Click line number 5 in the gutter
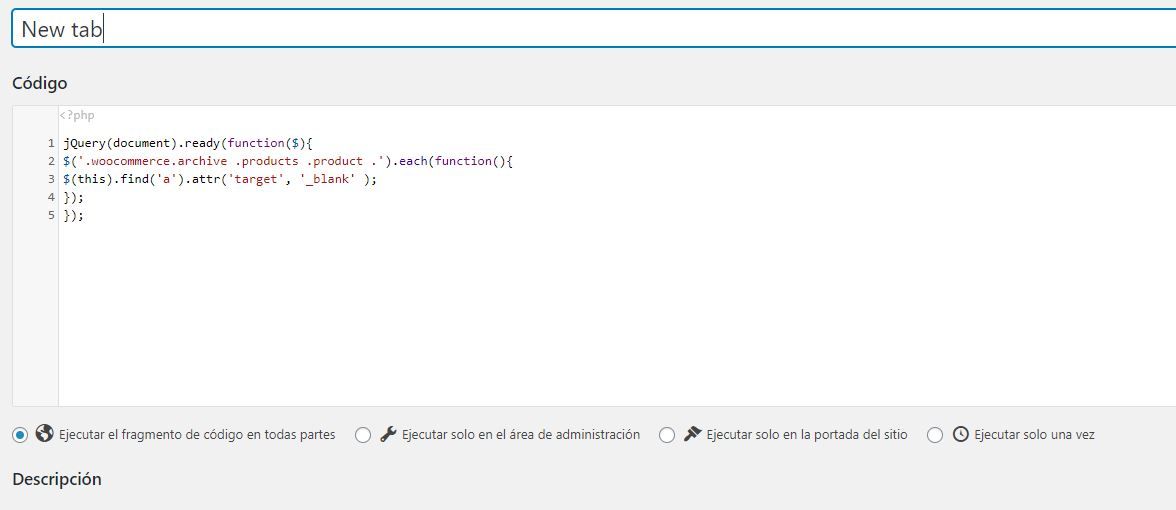This screenshot has width=1176, height=510. point(51,215)
